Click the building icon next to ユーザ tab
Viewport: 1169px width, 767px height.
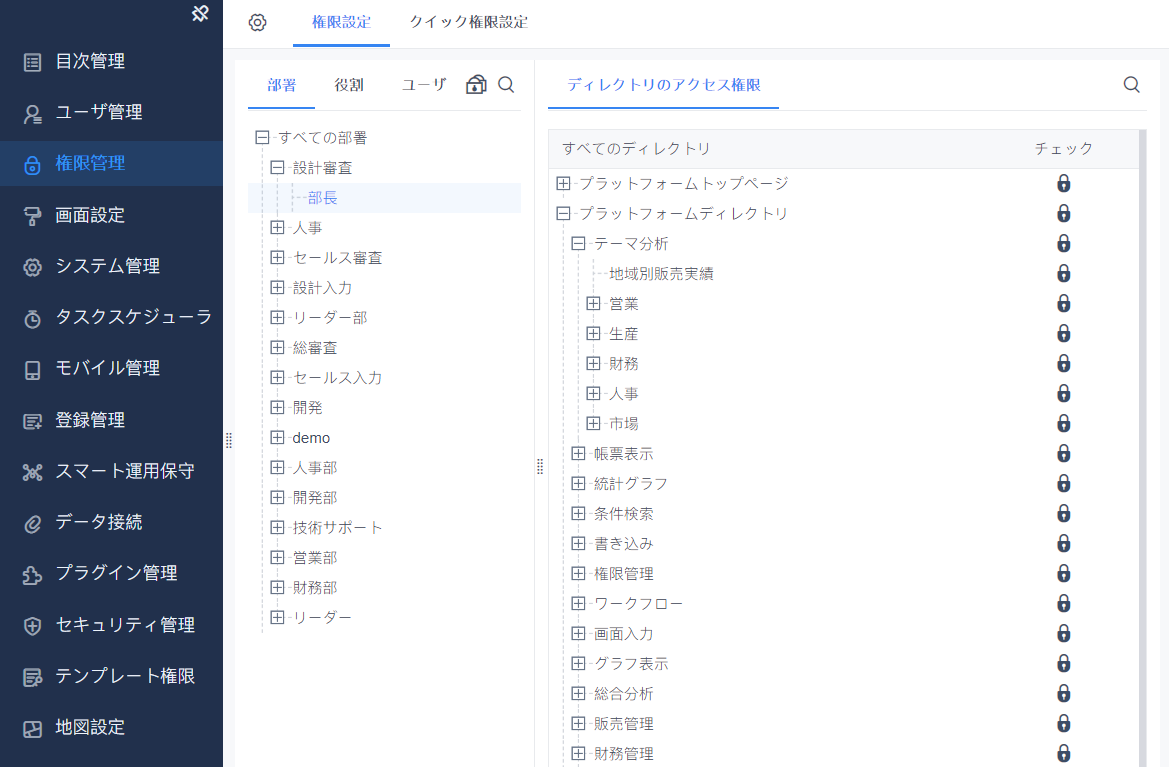click(x=476, y=85)
